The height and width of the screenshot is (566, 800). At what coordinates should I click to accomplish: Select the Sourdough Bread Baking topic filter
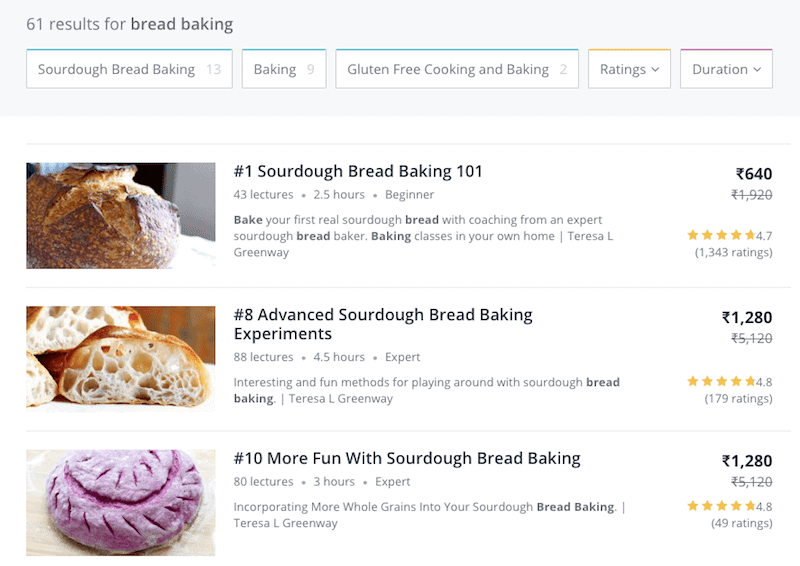(129, 69)
